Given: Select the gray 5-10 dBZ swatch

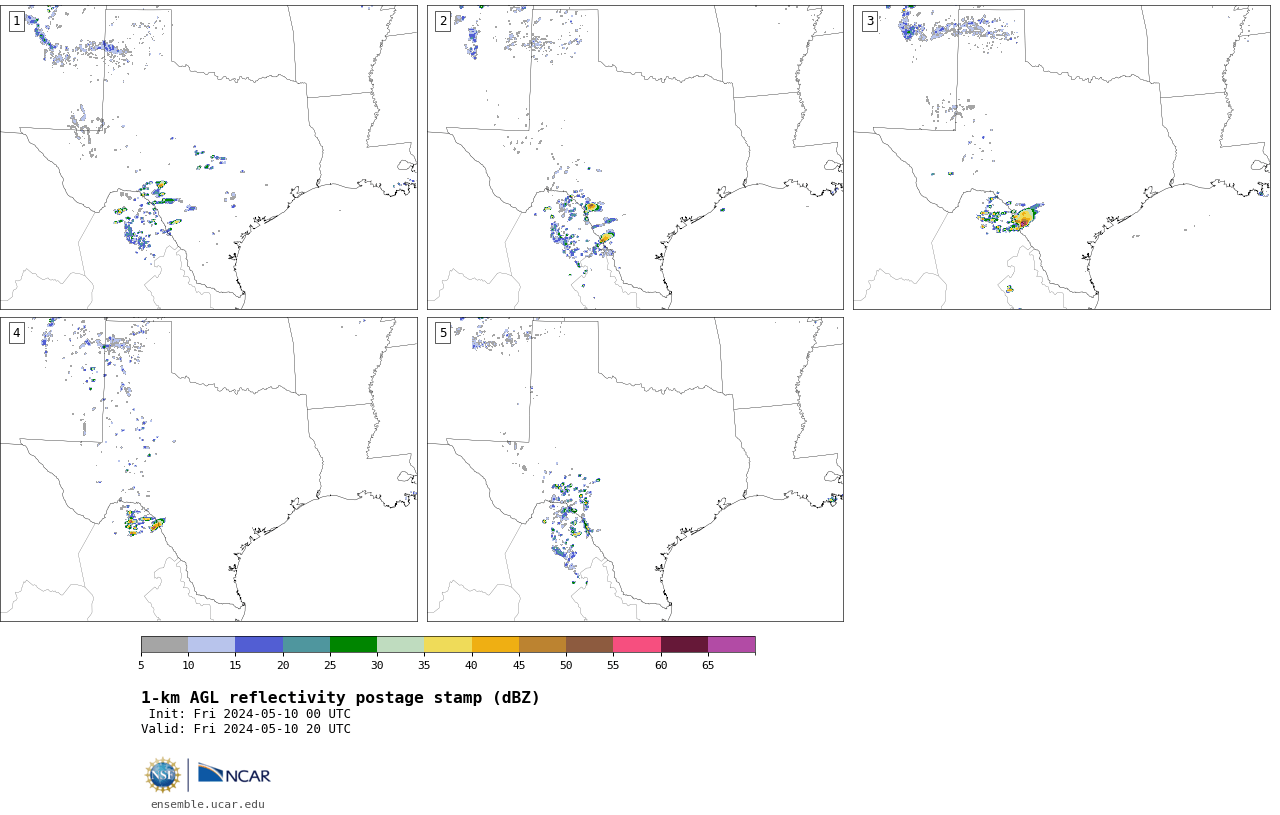Looking at the screenshot, I should tap(164, 644).
